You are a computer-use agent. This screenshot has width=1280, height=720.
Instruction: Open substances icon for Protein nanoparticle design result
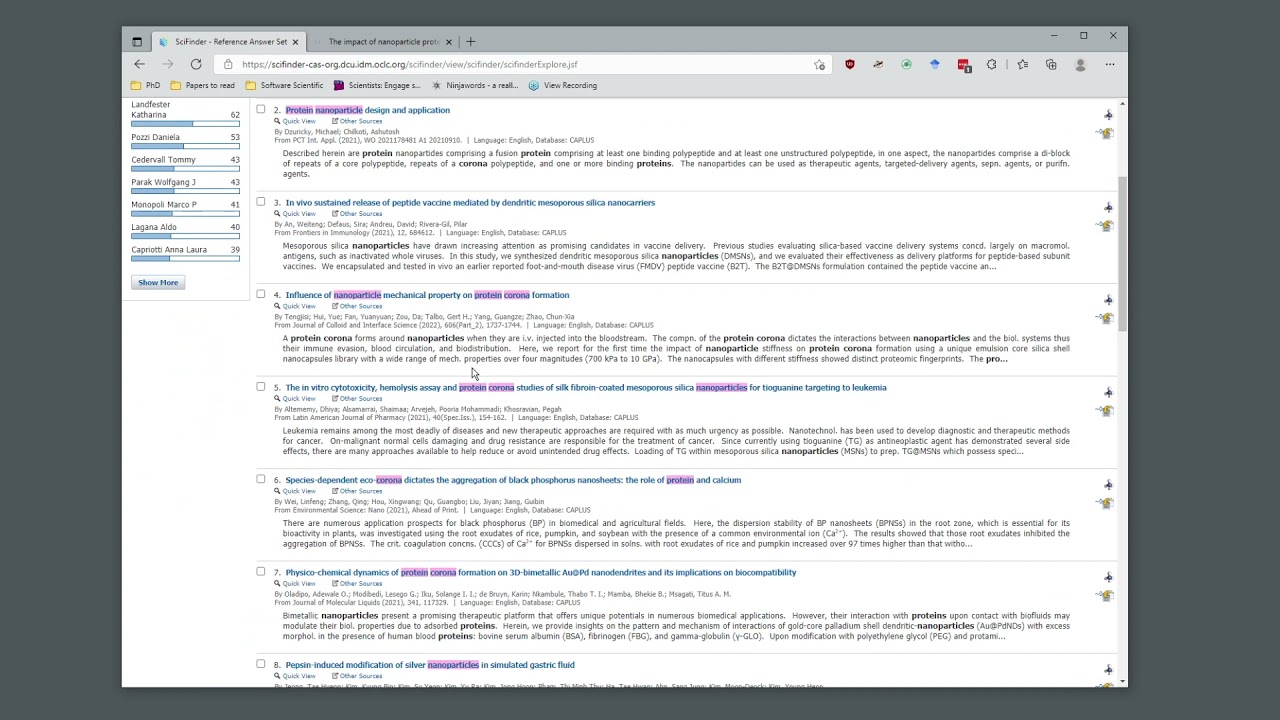tap(1108, 115)
